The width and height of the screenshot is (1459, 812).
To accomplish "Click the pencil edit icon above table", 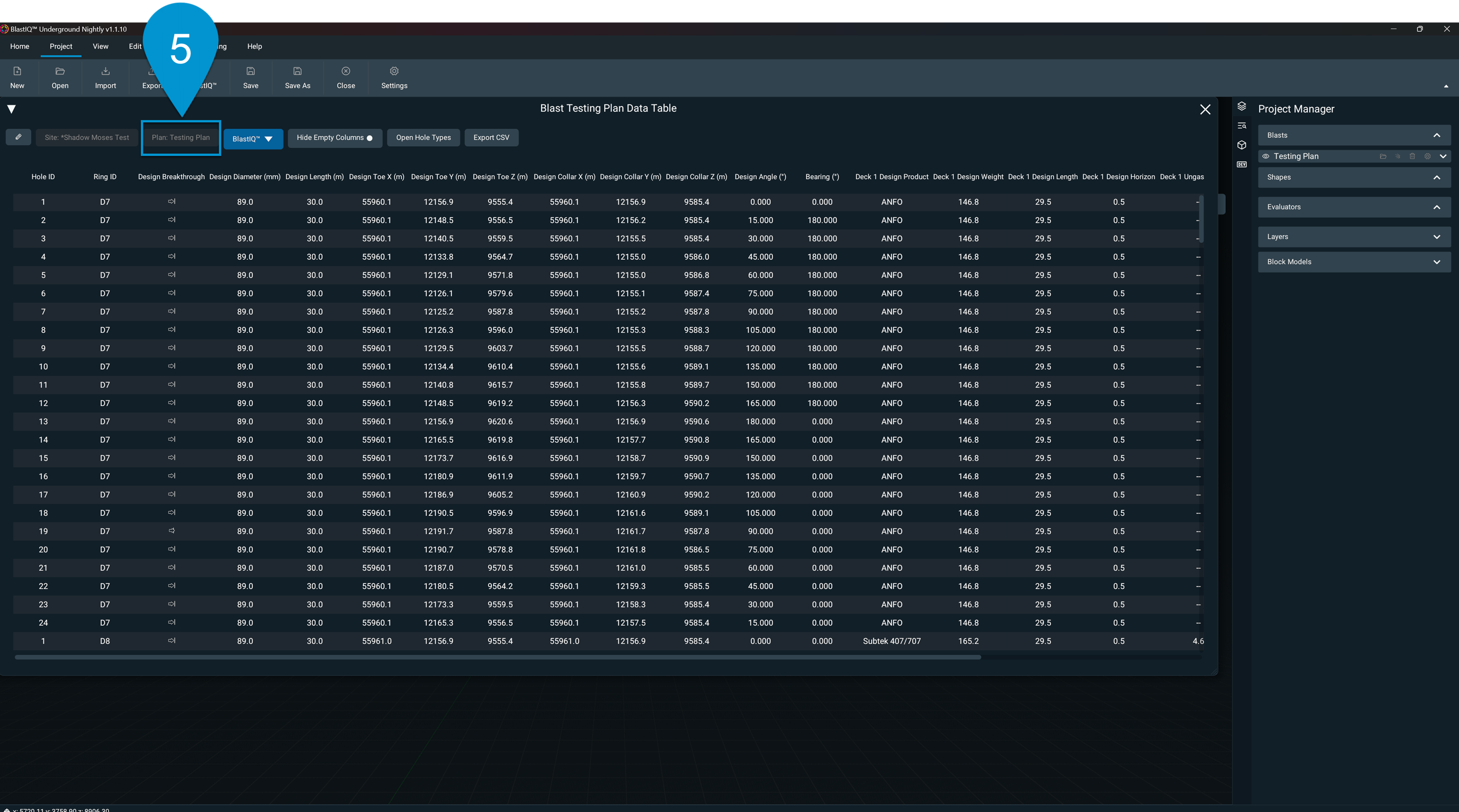I will coord(19,137).
